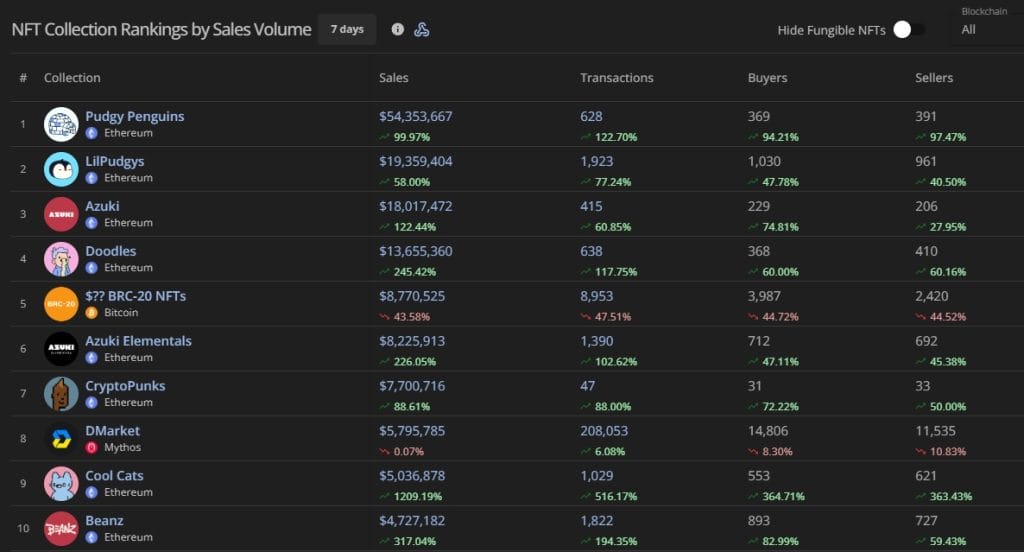The height and width of the screenshot is (552, 1024).
Task: Open the LilPudgys collection link
Action: [115, 161]
